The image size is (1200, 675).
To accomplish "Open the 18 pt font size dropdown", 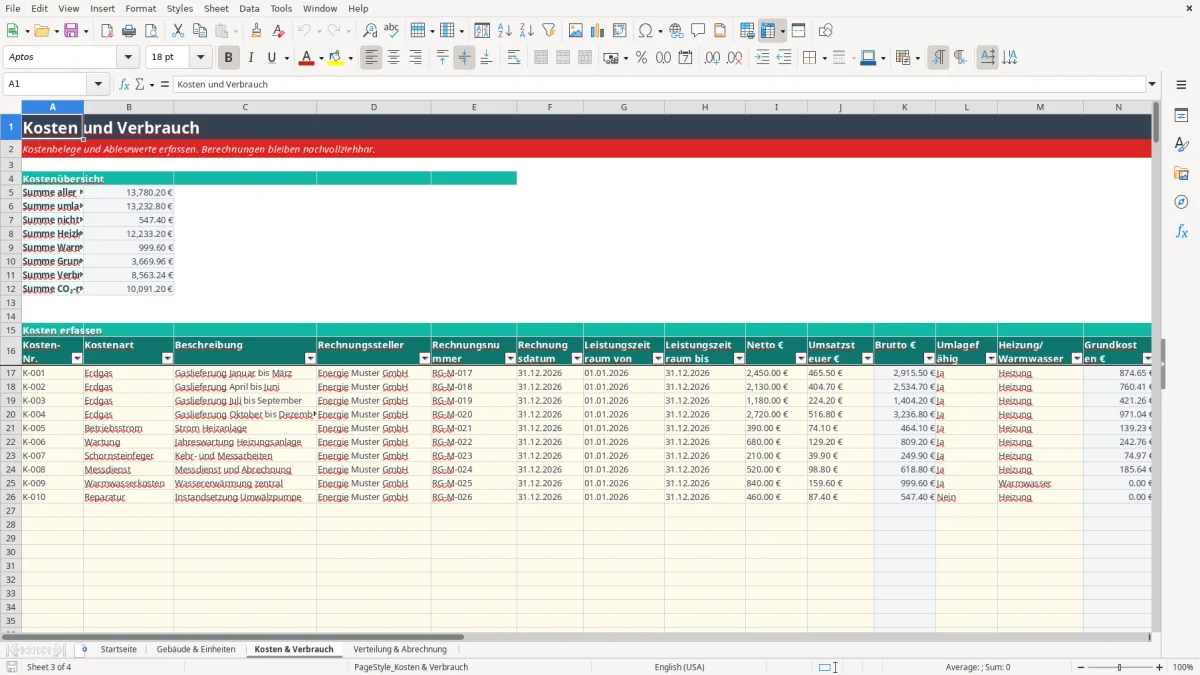I will pos(201,58).
